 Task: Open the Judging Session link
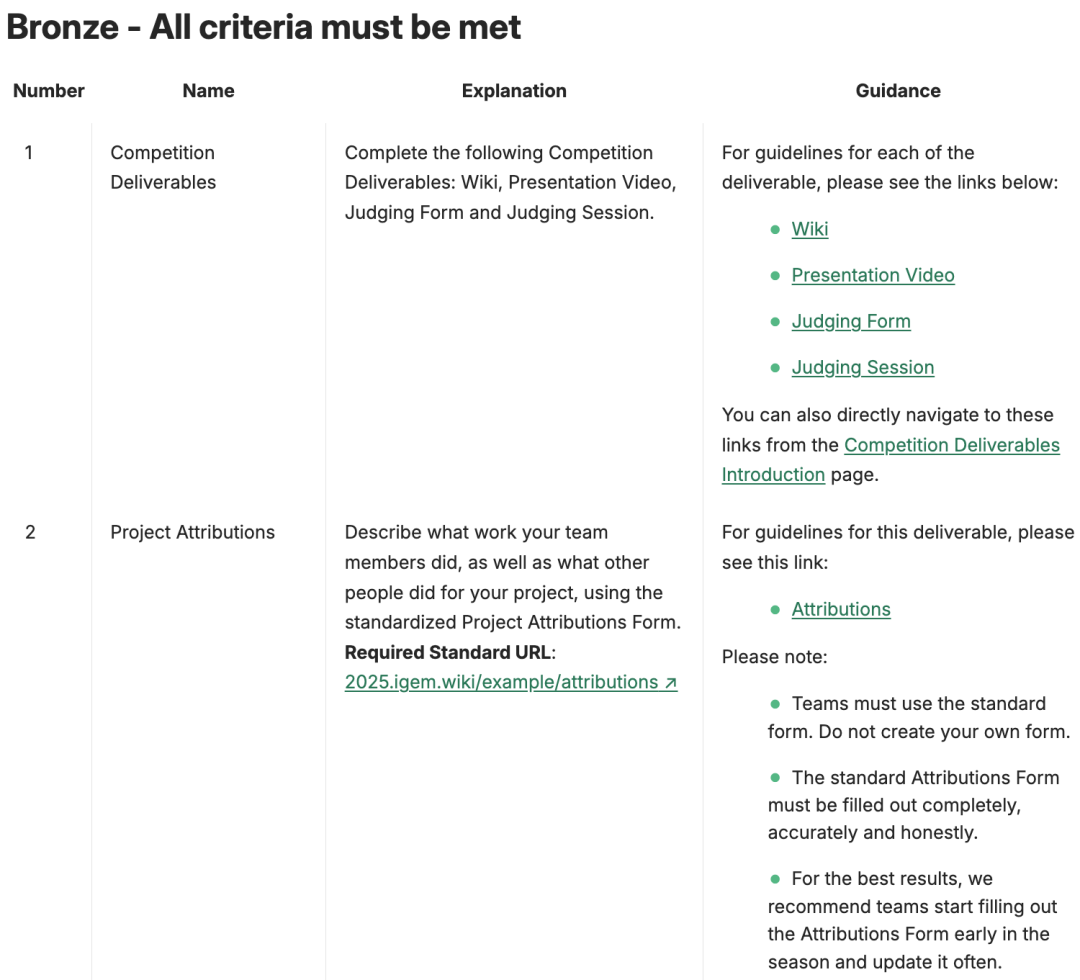tap(862, 367)
